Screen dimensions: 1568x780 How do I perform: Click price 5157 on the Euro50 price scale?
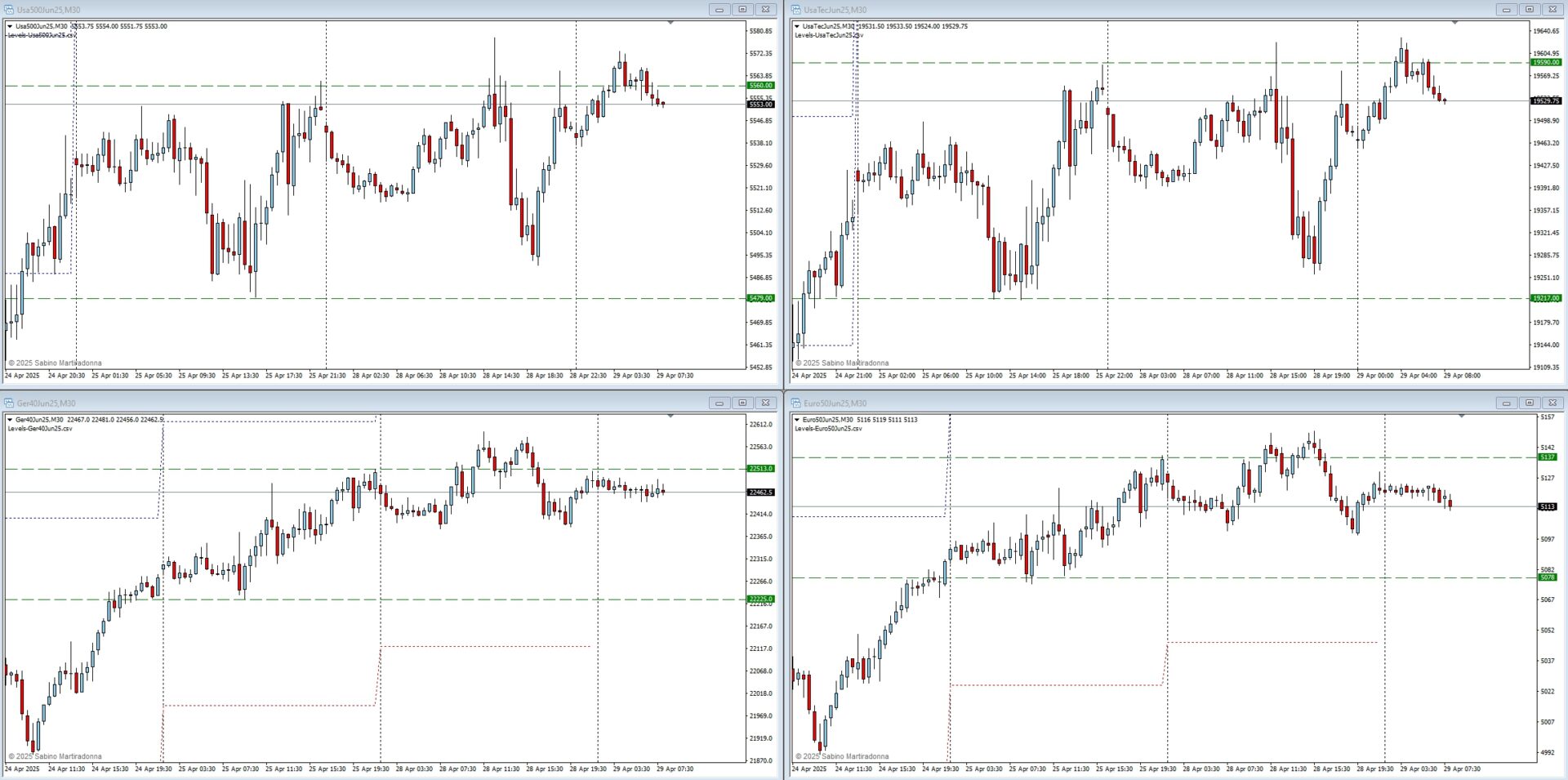[1547, 417]
